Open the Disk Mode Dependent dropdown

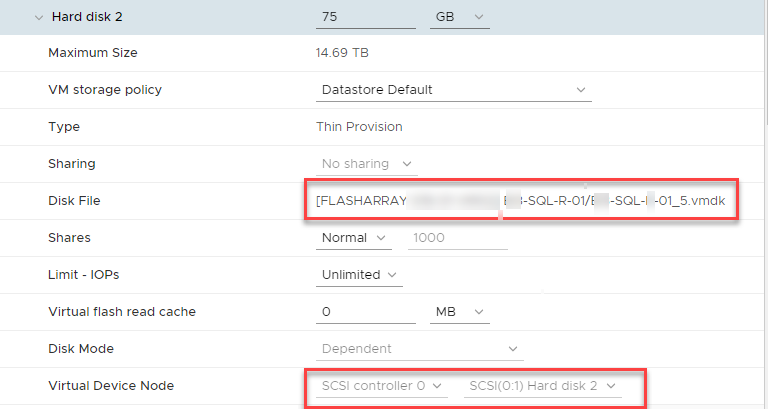click(419, 349)
